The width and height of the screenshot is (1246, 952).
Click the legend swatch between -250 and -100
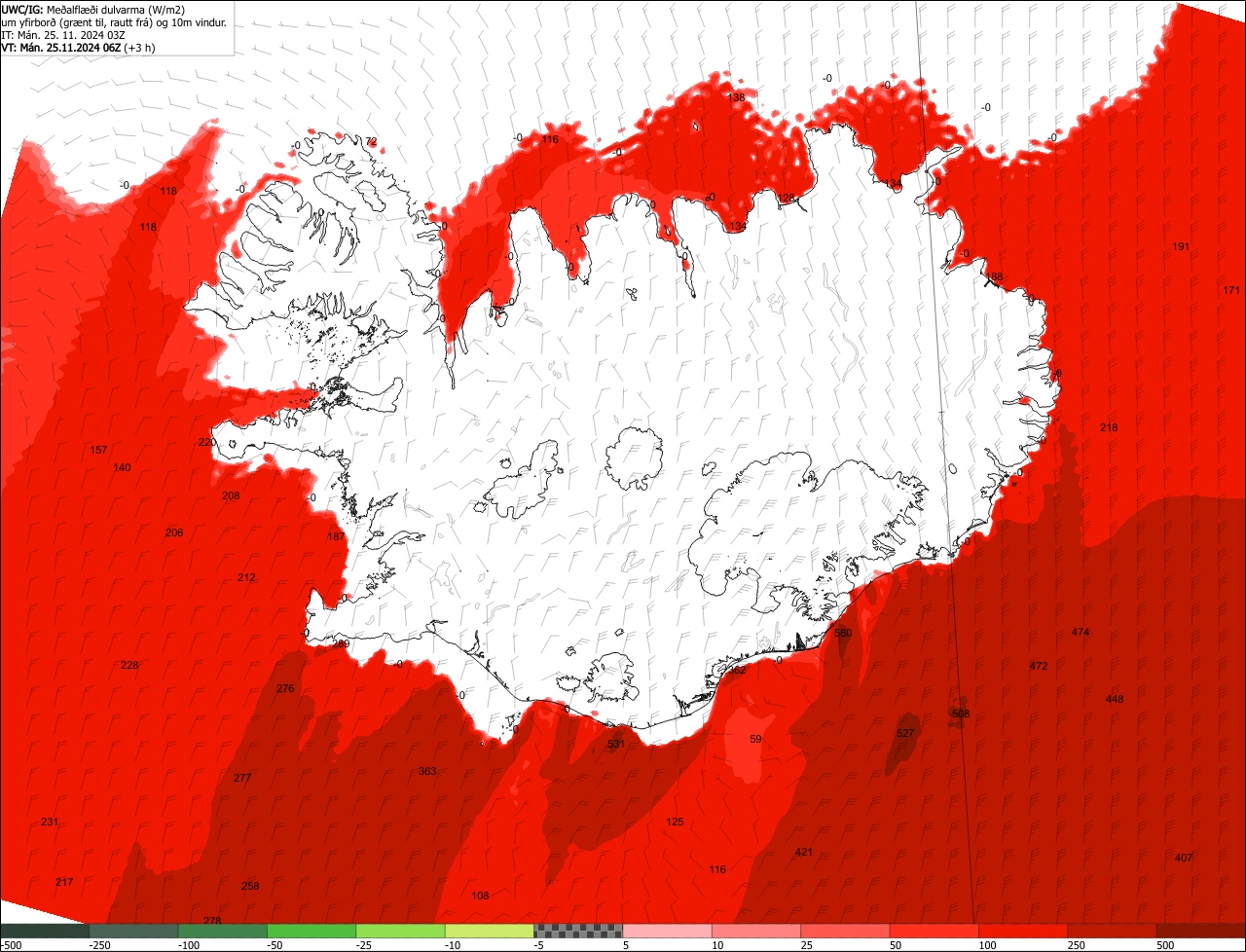133,931
